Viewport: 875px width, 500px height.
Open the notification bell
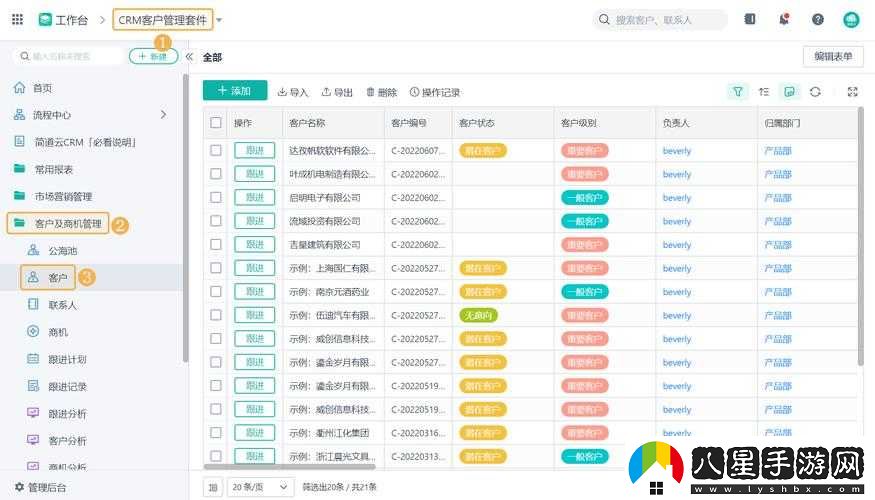784,19
